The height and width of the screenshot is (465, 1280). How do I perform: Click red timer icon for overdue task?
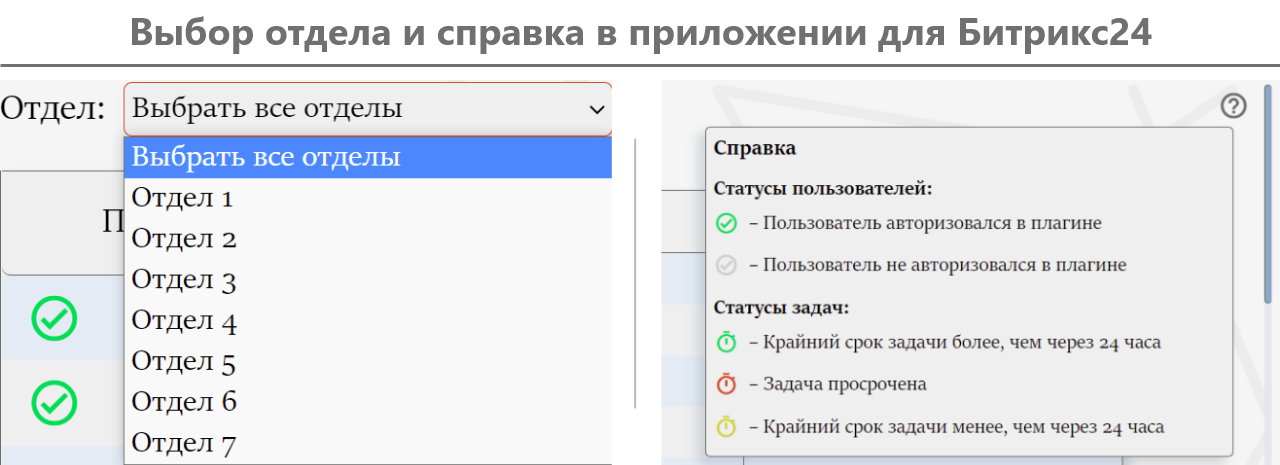[727, 384]
